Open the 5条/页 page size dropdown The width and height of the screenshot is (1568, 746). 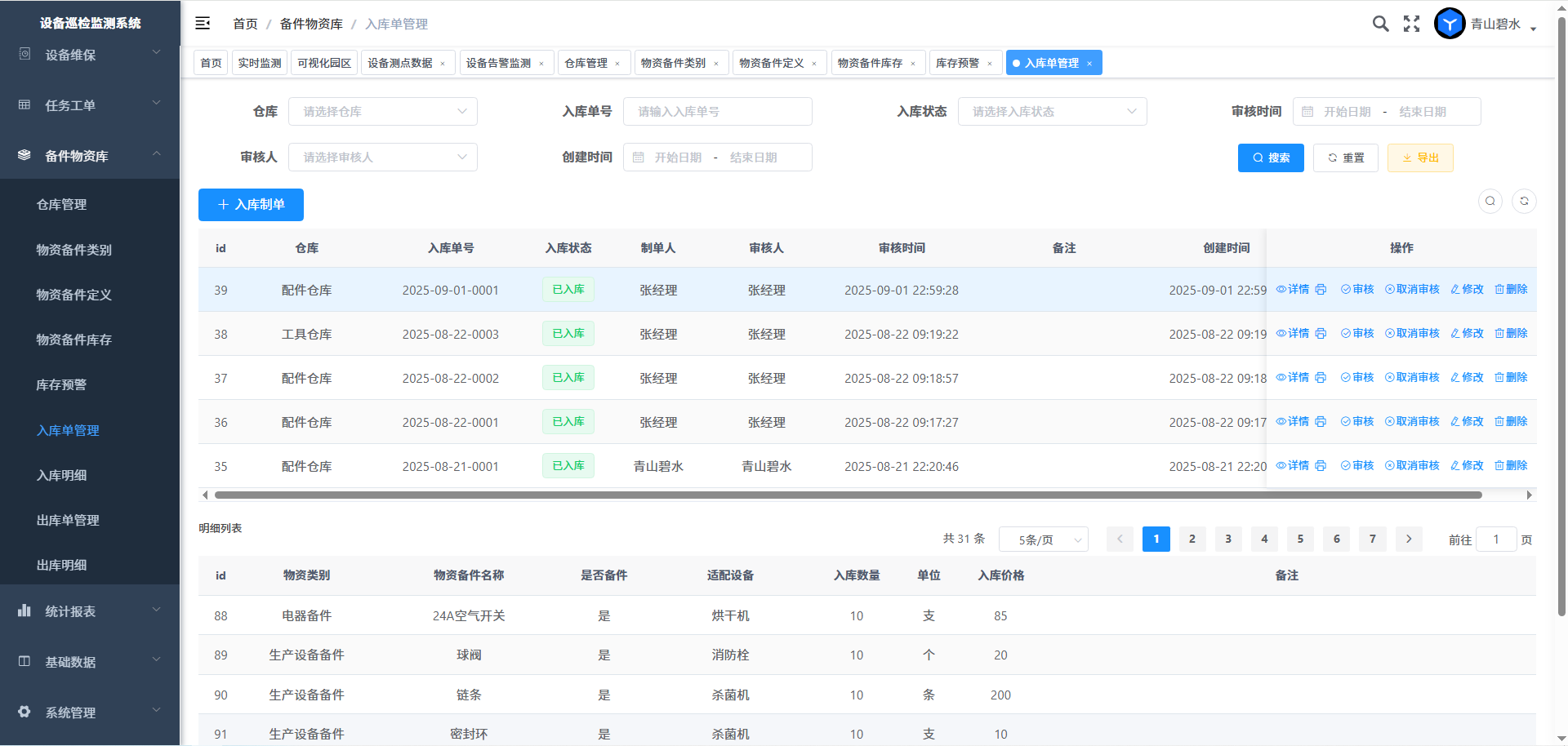coord(1043,540)
